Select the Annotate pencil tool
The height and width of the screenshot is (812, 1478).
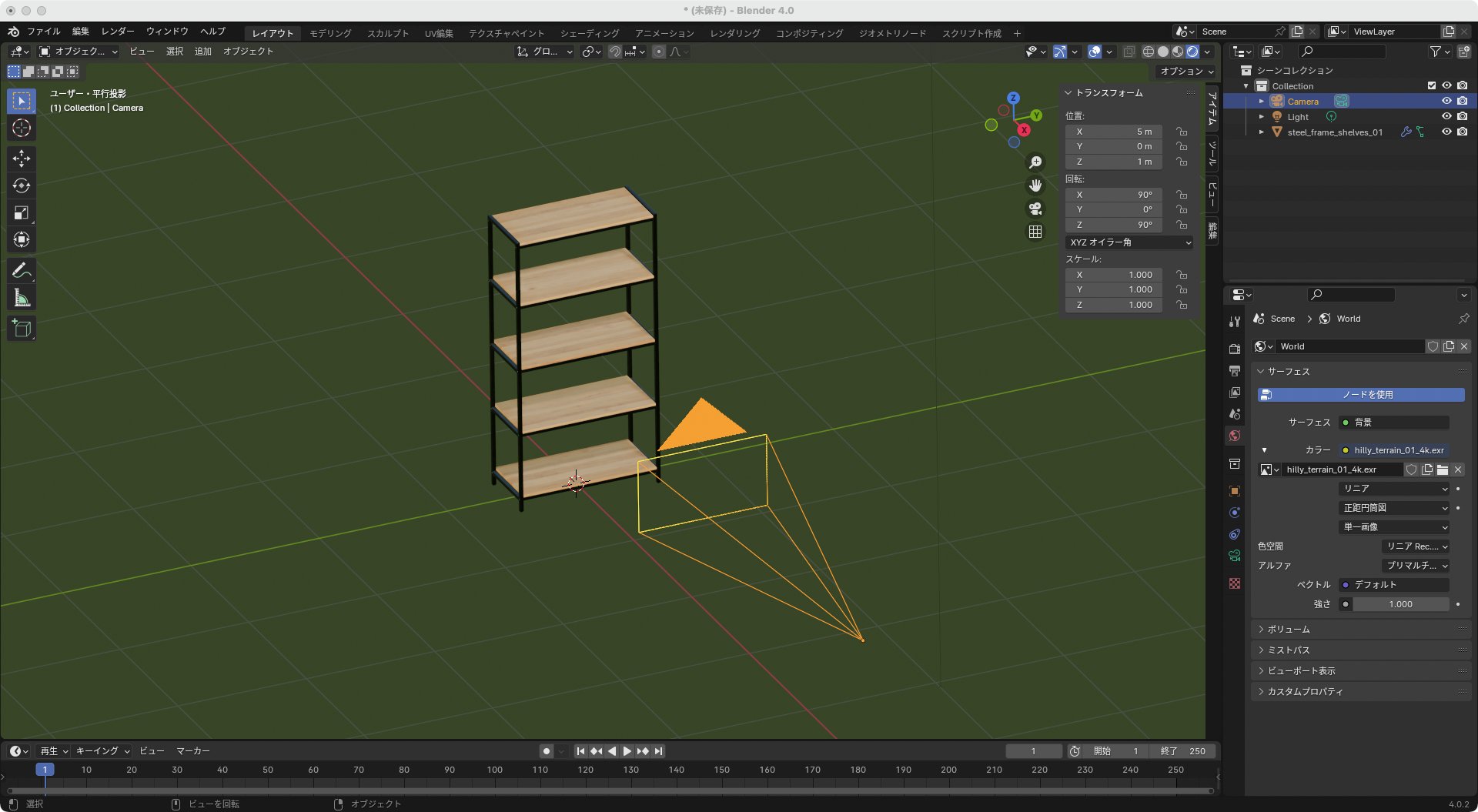coord(22,270)
